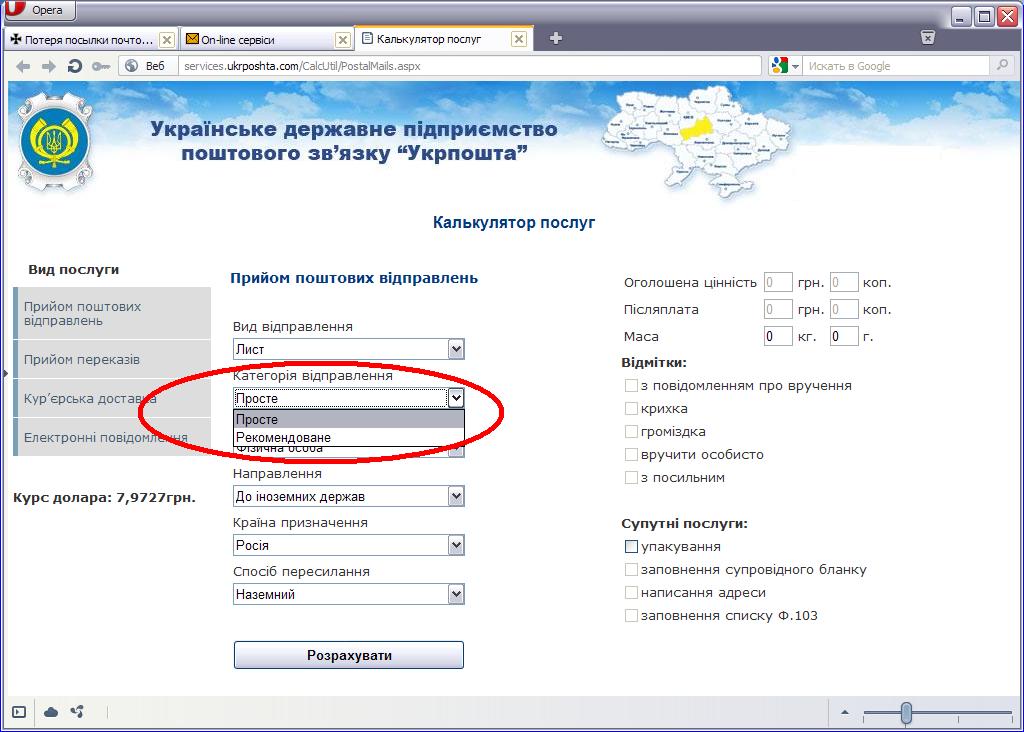Viewport: 1024px width, 732px height.
Task: Open Прийом переказів service
Action: (113, 359)
